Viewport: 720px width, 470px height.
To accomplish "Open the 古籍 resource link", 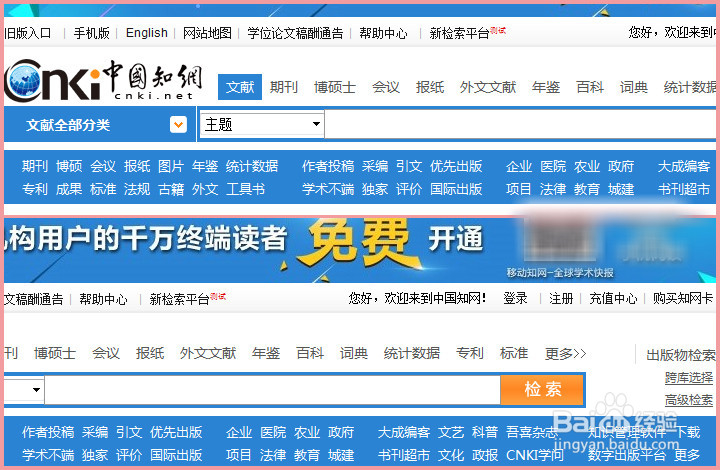I will pyautogui.click(x=171, y=189).
